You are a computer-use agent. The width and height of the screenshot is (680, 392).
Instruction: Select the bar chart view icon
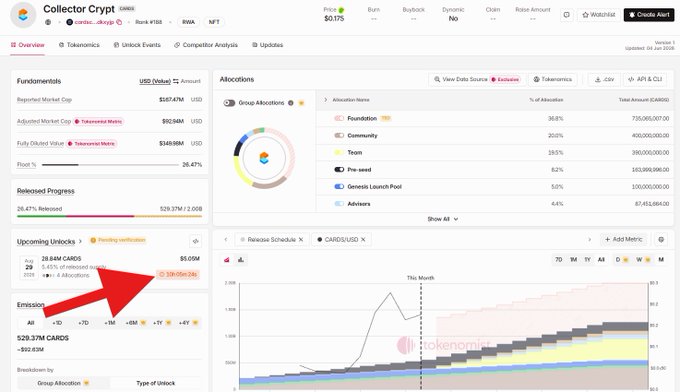click(x=241, y=260)
